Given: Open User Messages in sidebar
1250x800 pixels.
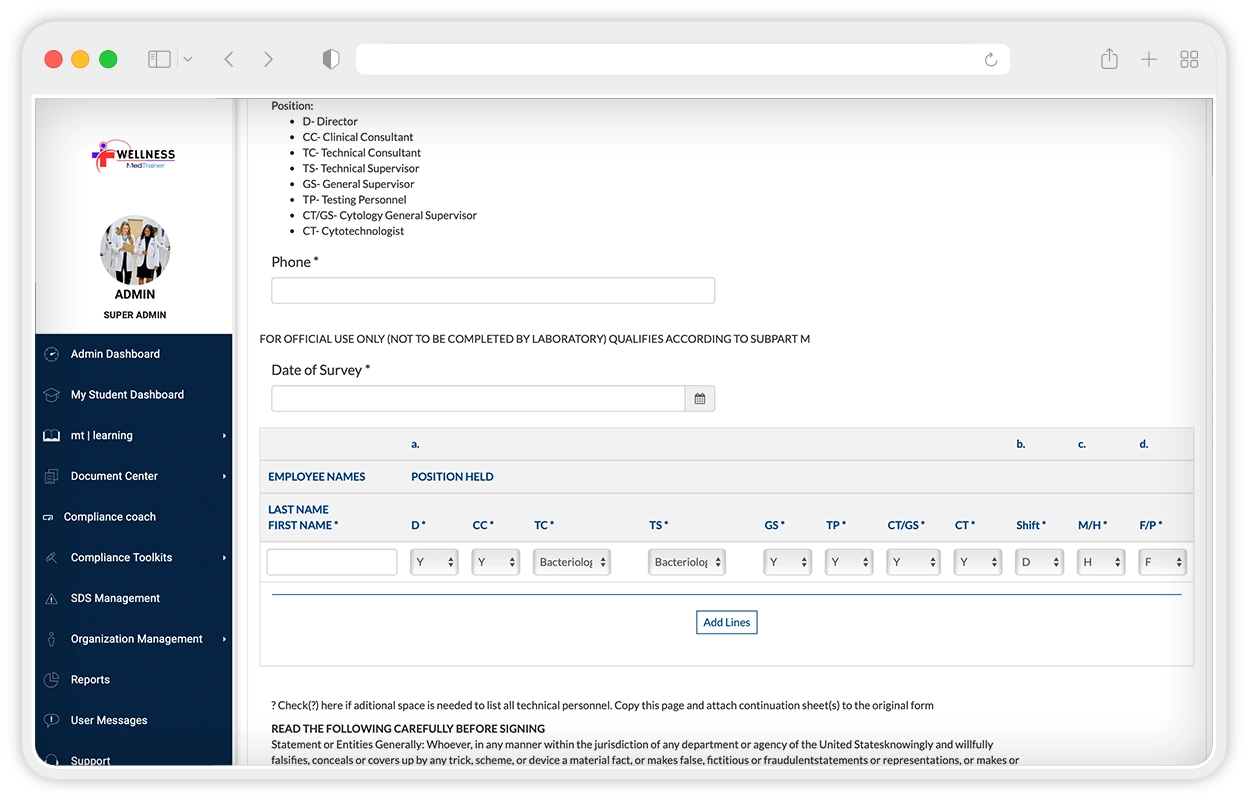Looking at the screenshot, I should [x=109, y=721].
